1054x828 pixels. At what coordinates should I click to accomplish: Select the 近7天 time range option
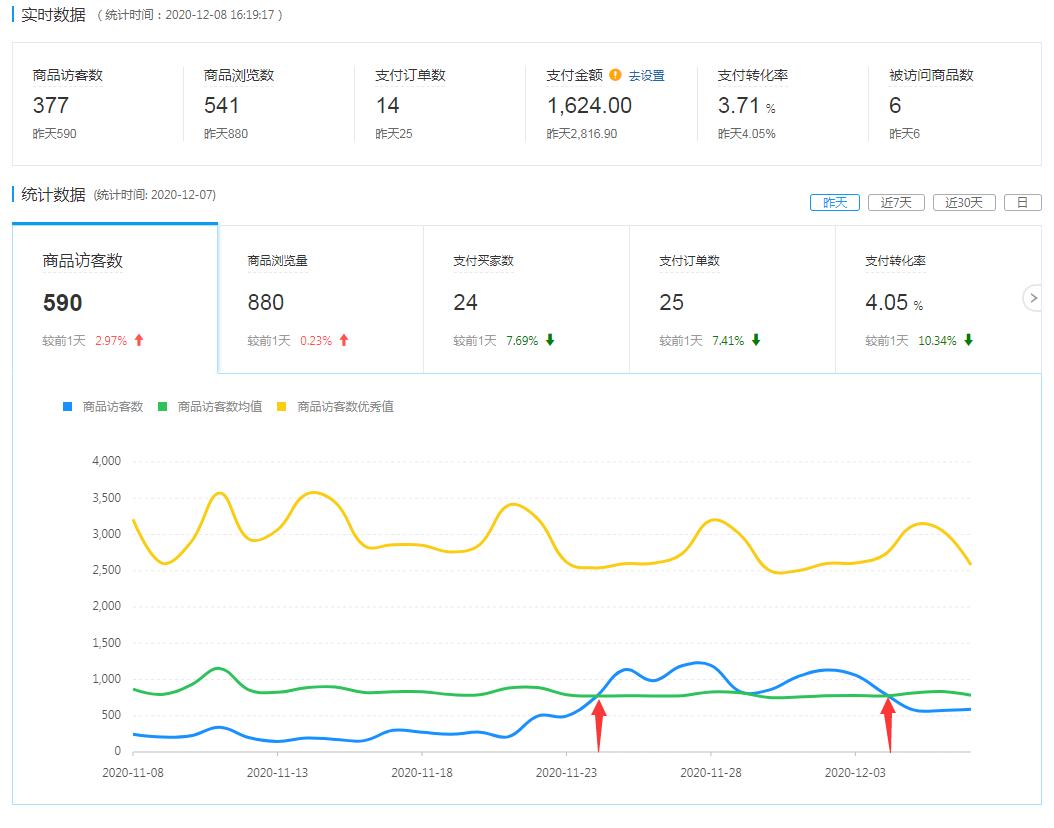[896, 202]
